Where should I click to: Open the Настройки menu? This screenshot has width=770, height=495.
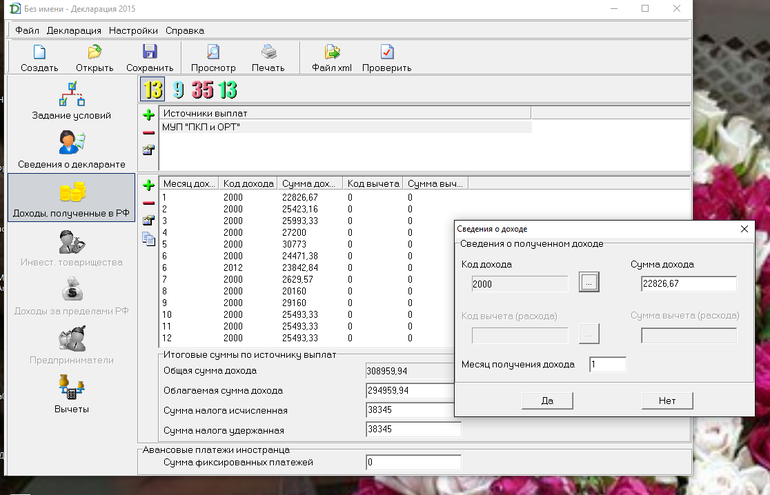(x=134, y=30)
